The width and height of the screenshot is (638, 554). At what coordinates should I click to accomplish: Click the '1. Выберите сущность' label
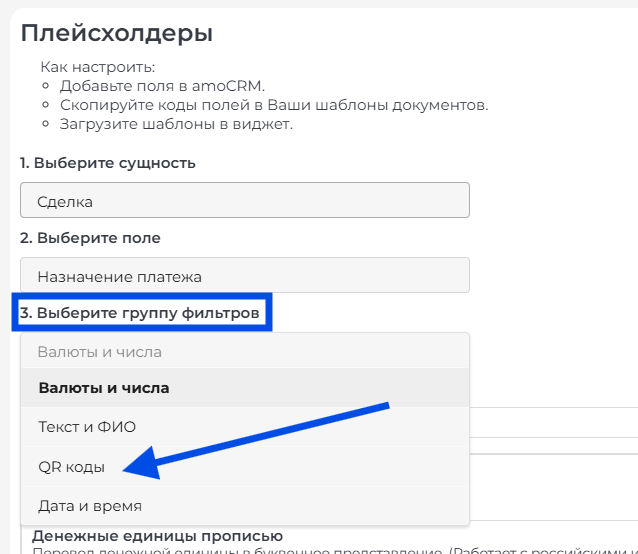(108, 163)
